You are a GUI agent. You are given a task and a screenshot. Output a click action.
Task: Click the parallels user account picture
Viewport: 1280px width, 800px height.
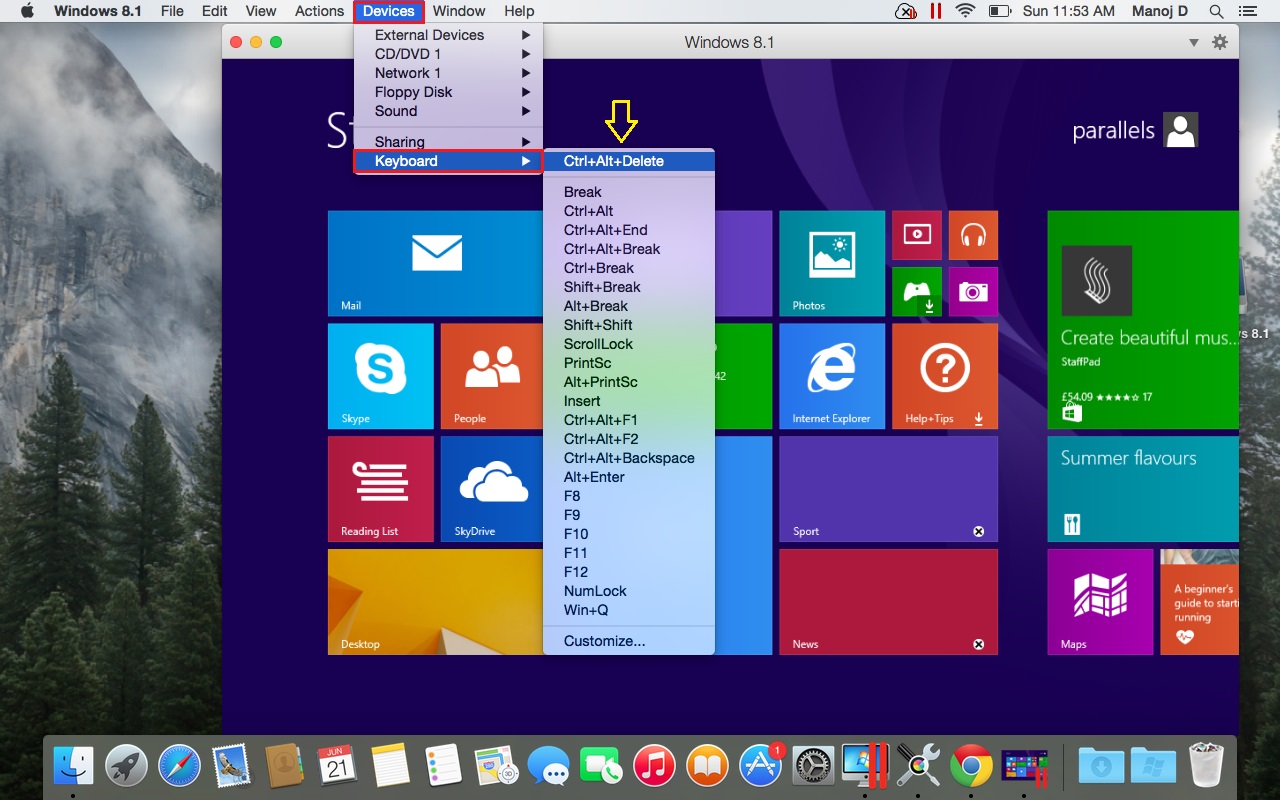[1181, 130]
